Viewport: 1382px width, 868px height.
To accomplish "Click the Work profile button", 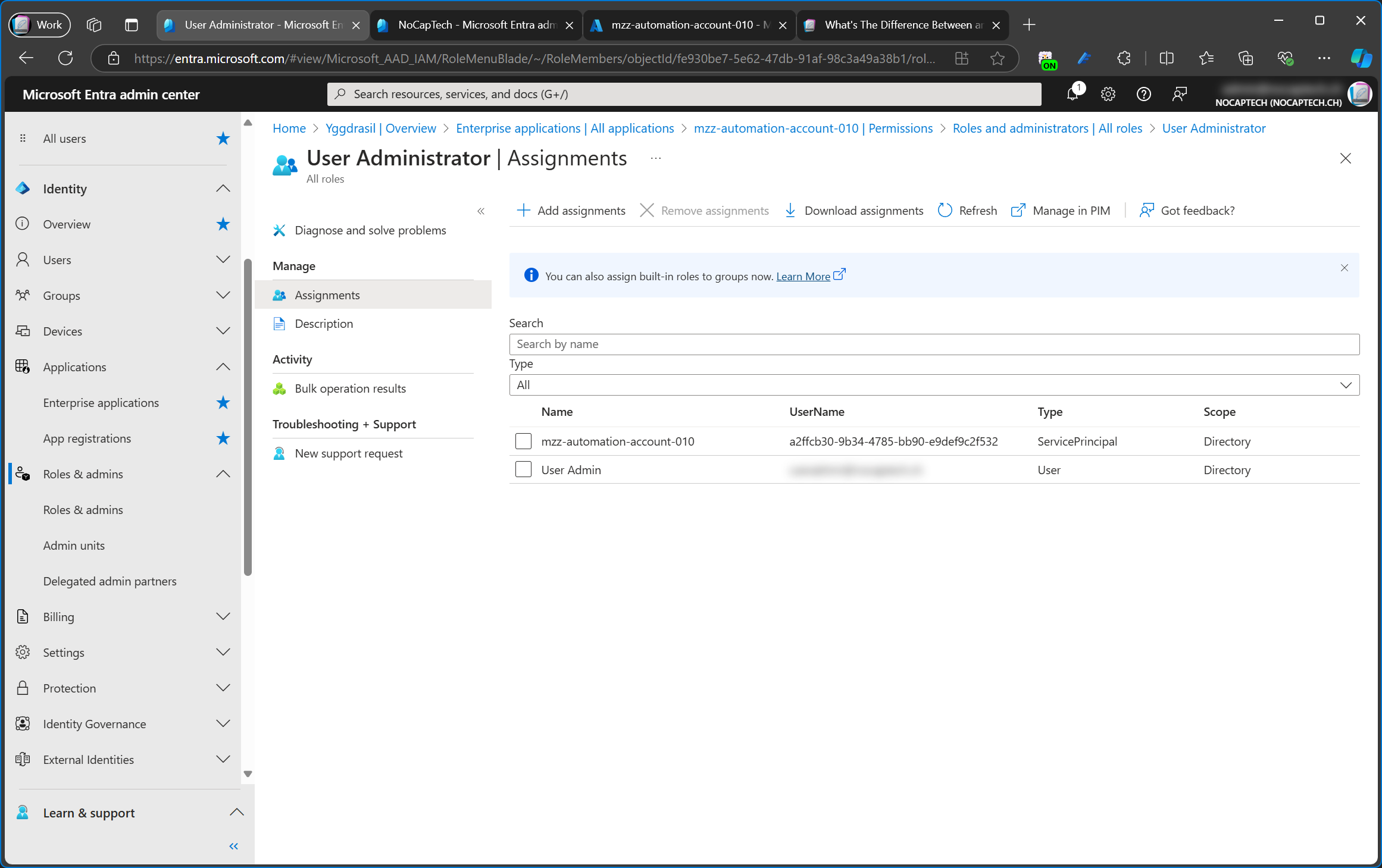I will click(39, 25).
